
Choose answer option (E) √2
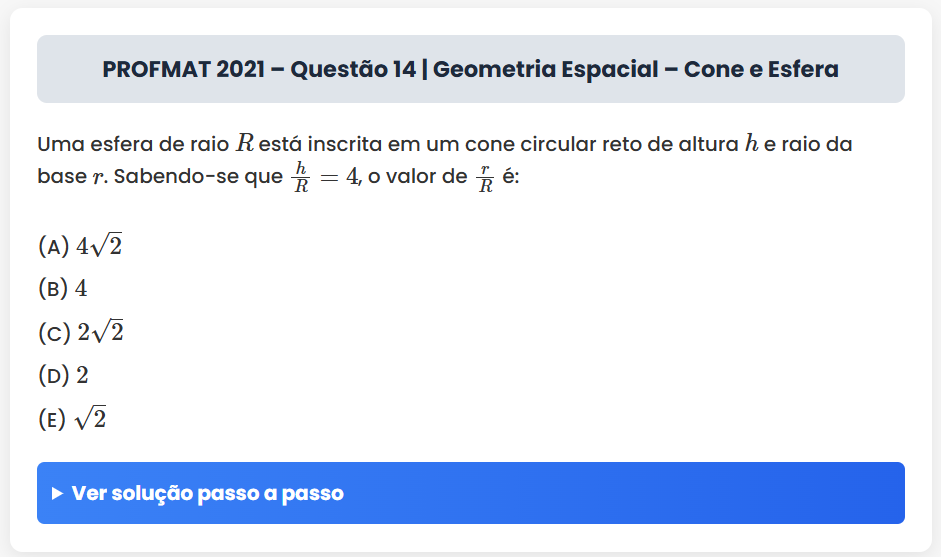tap(72, 419)
